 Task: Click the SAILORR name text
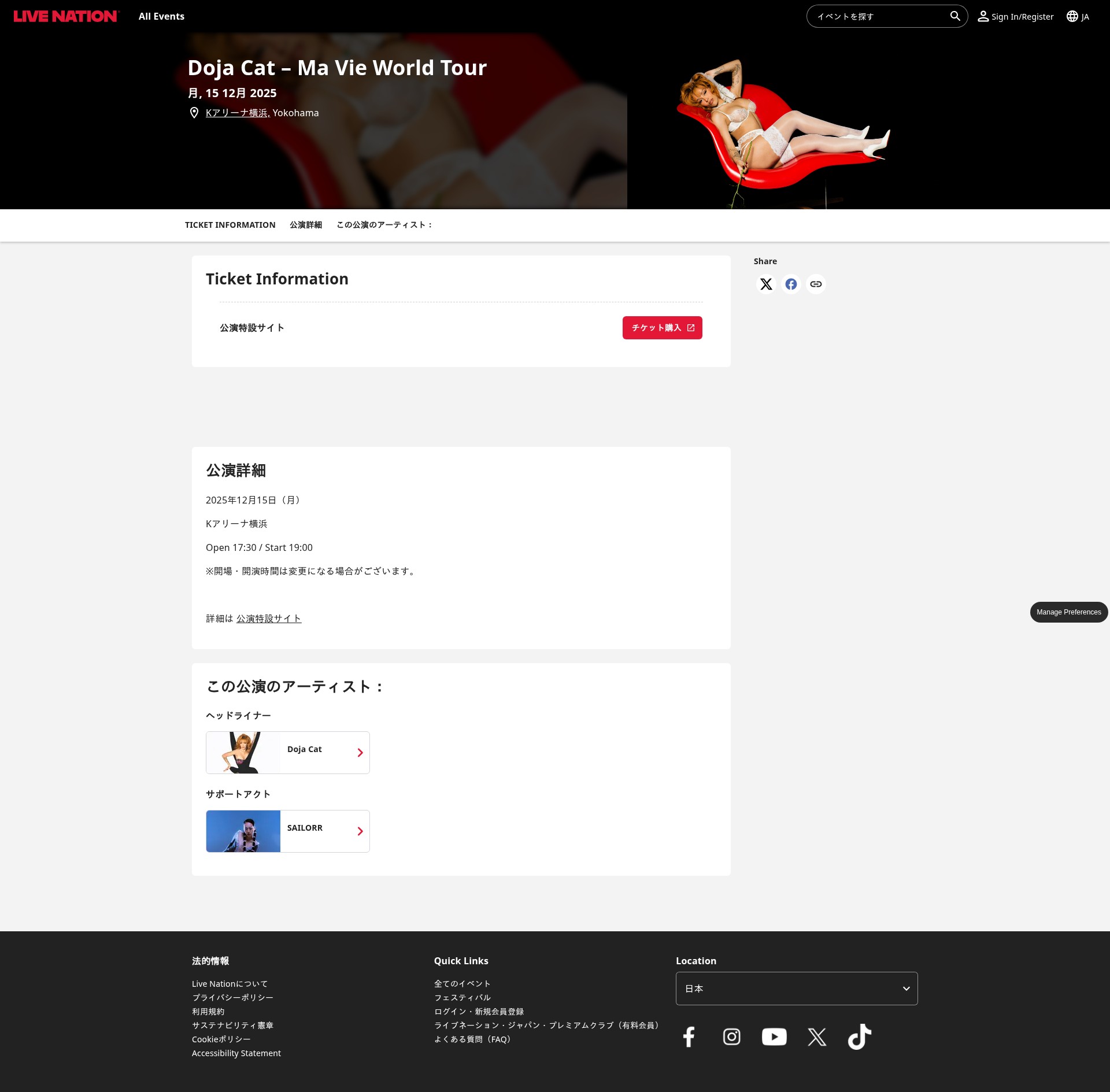click(x=305, y=828)
